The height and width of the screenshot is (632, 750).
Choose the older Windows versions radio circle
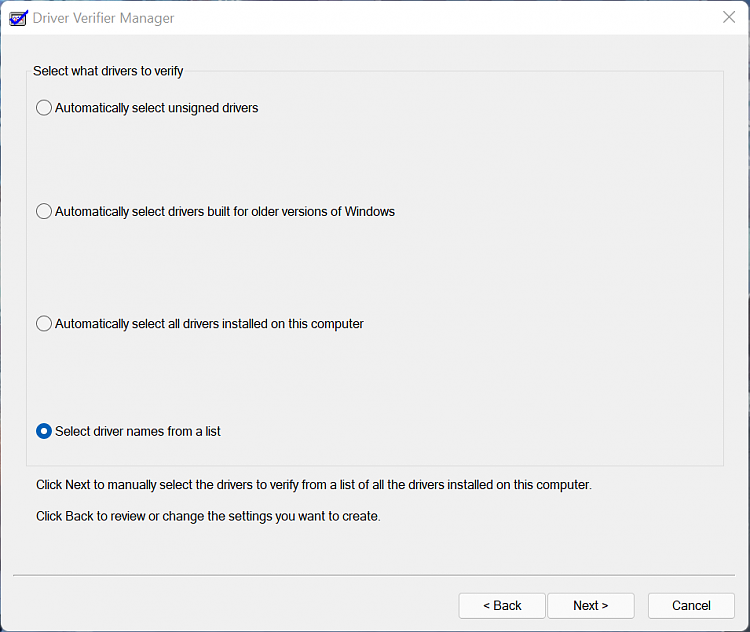pos(44,212)
